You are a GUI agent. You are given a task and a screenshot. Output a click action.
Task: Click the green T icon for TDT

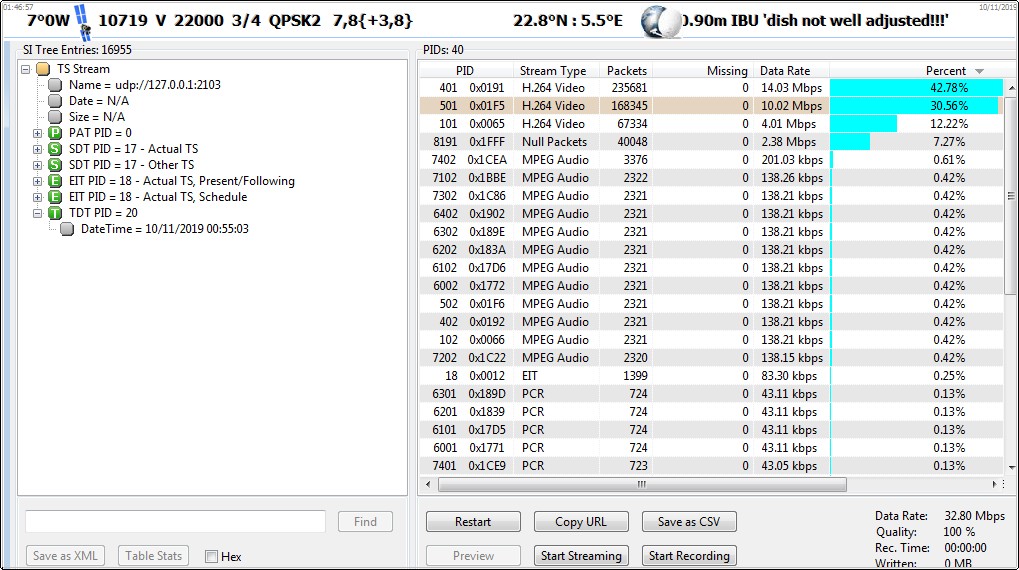(54, 213)
